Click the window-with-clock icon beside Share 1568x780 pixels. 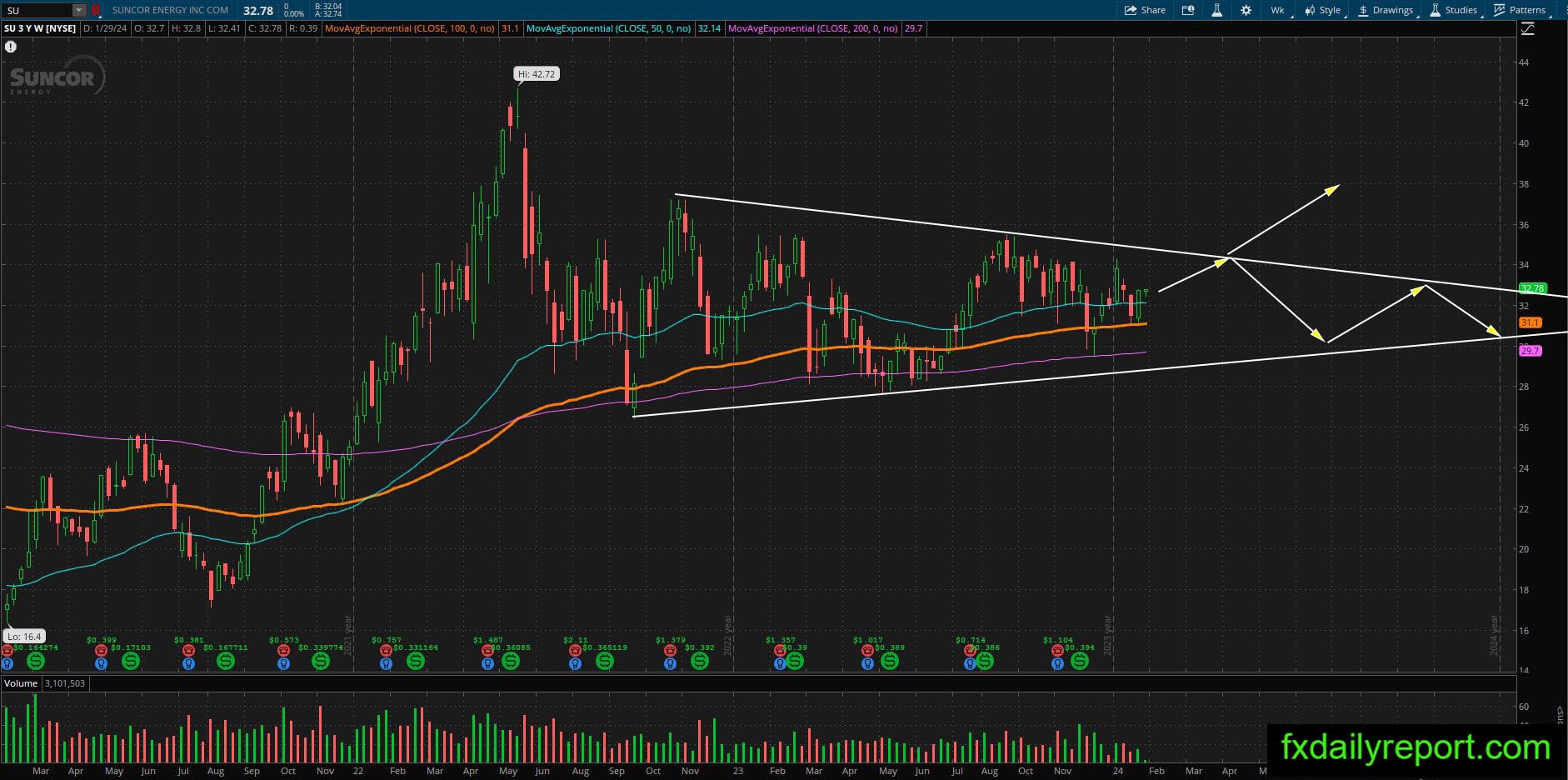[x=1188, y=10]
